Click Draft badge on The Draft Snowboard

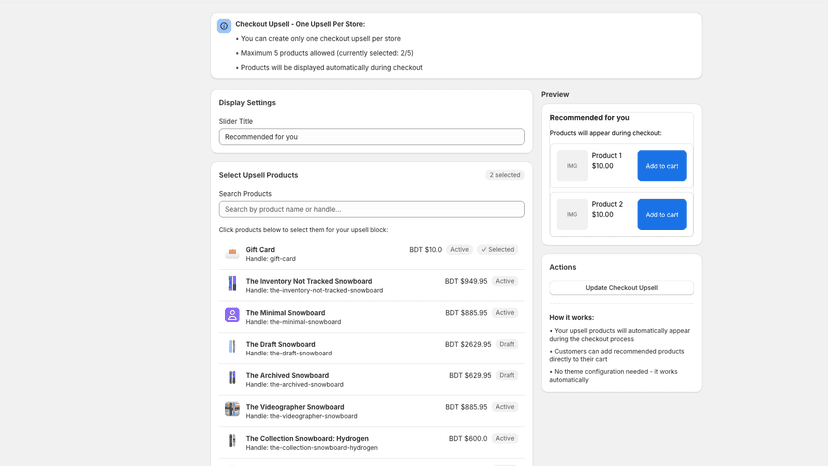click(x=507, y=344)
